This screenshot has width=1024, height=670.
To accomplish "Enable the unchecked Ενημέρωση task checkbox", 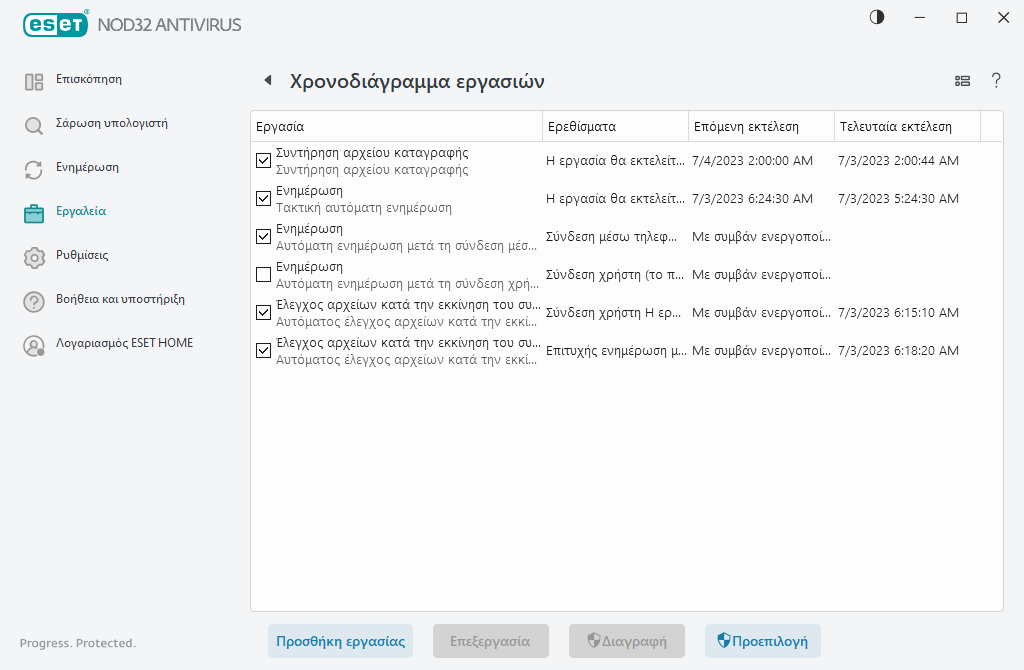I will (x=264, y=275).
